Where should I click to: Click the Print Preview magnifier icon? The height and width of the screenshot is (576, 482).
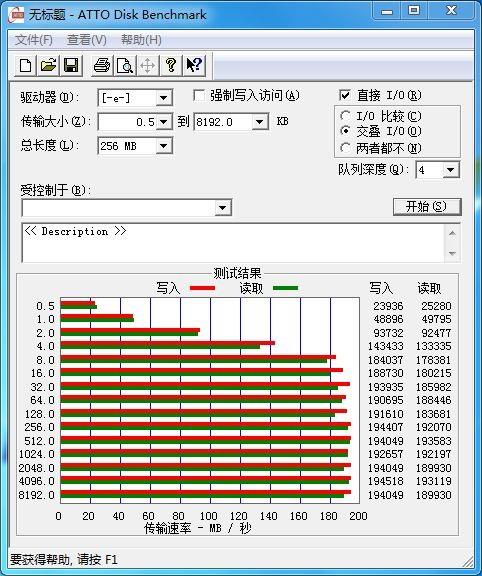(x=125, y=65)
